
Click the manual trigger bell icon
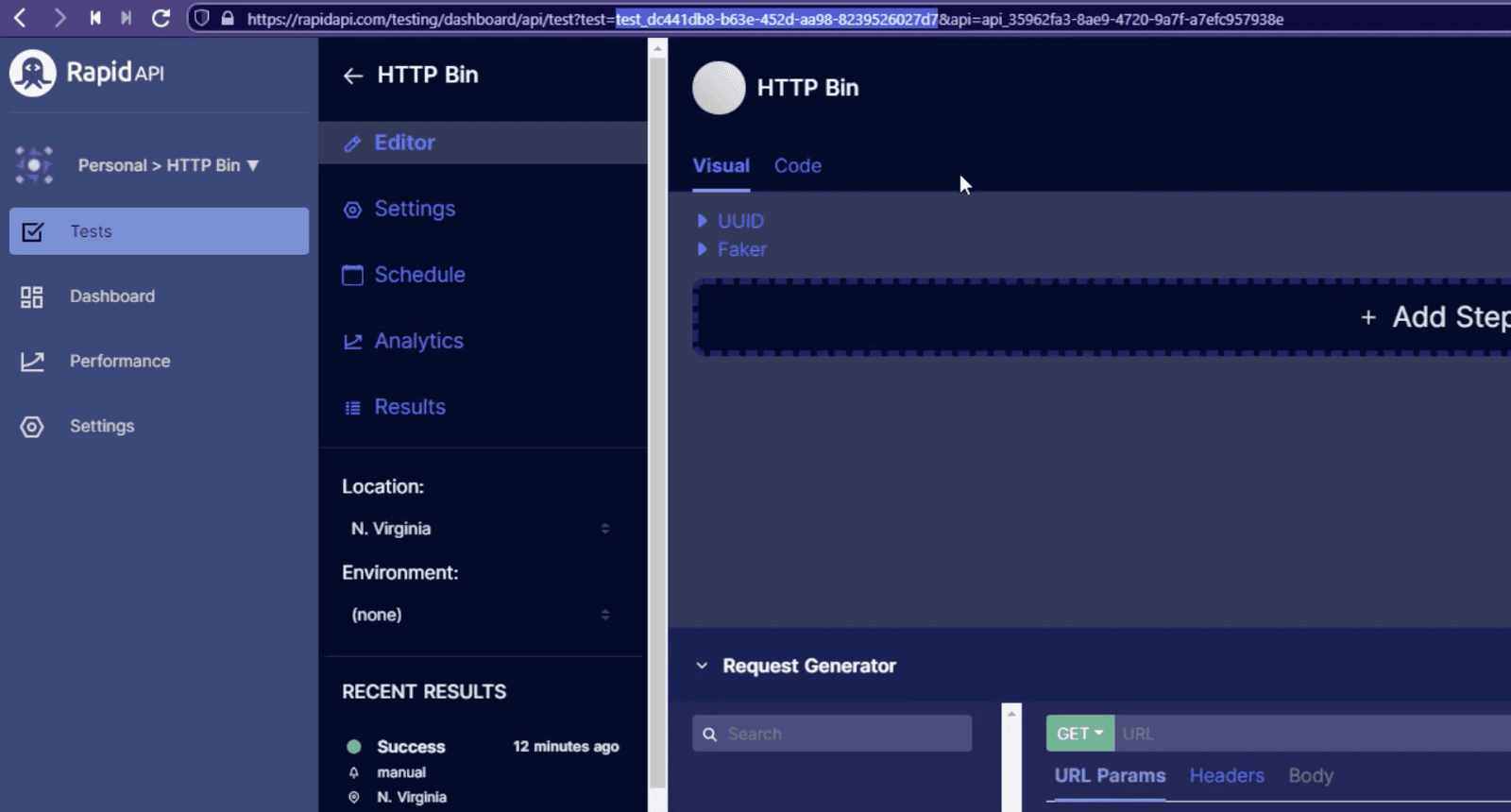[x=354, y=772]
